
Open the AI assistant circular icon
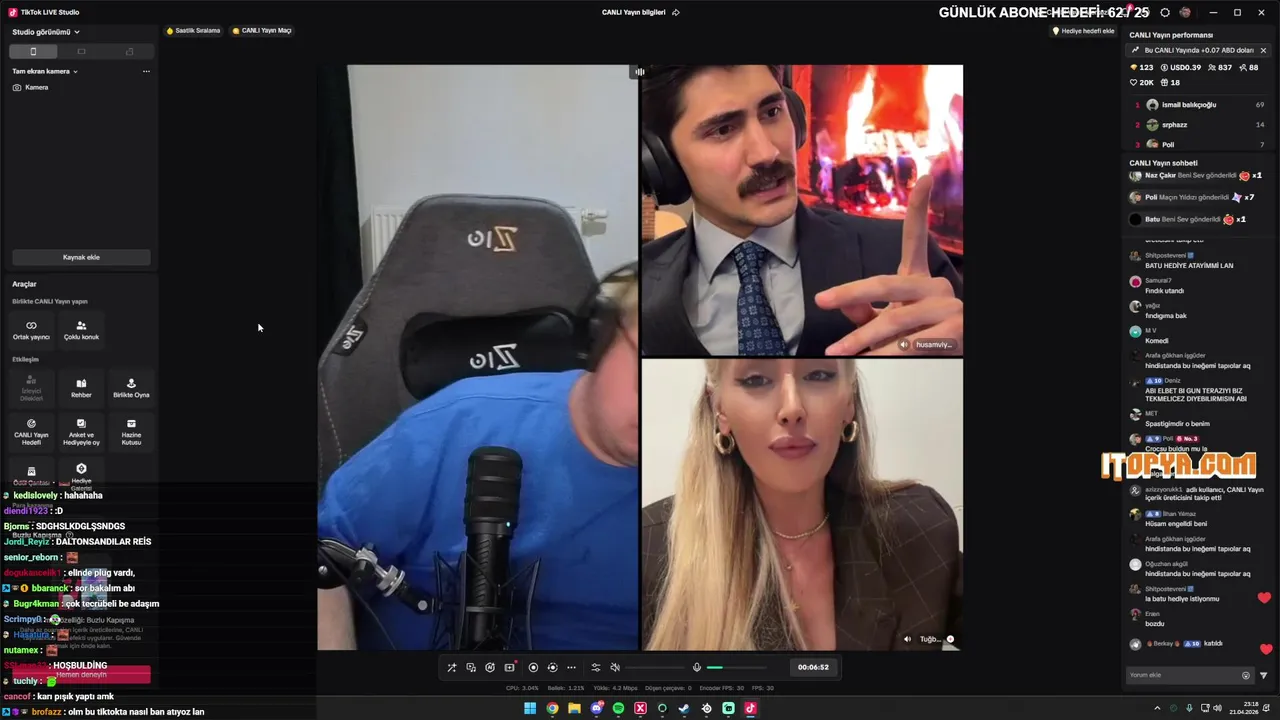490,667
